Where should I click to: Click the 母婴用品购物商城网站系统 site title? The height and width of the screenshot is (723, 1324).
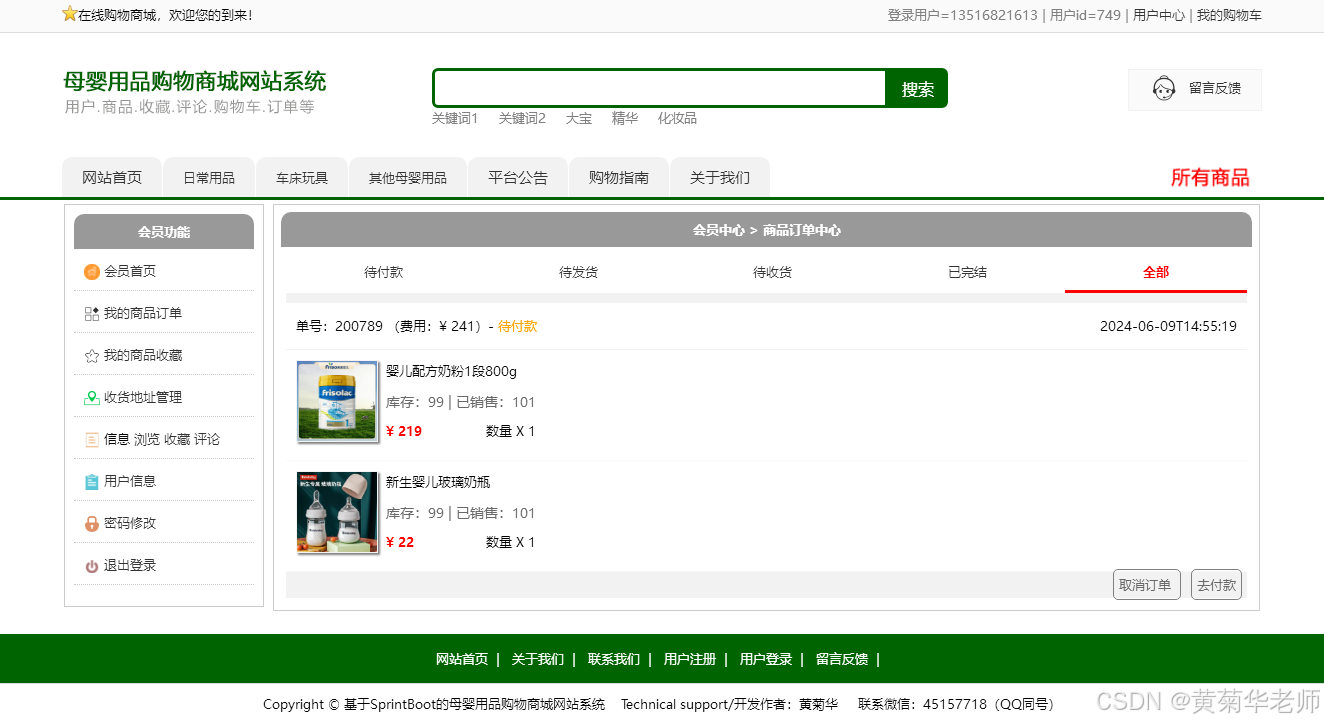(x=195, y=81)
